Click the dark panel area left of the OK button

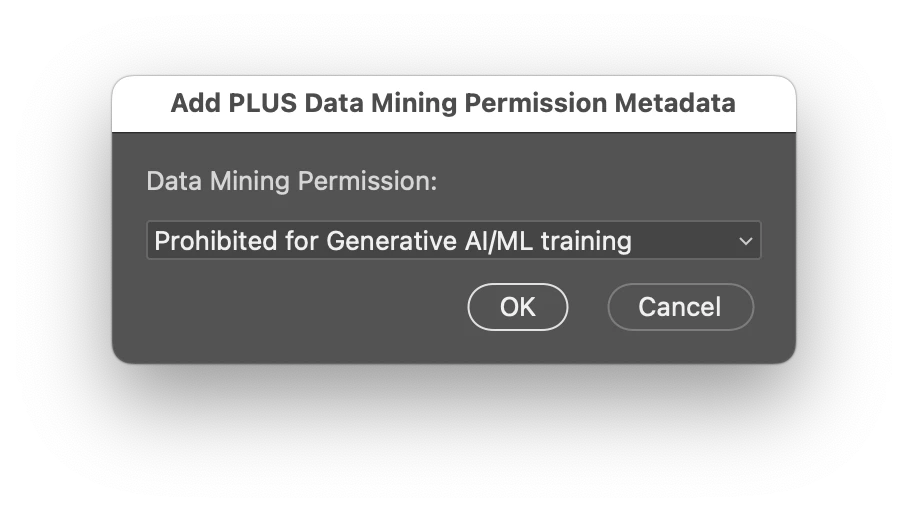point(301,307)
